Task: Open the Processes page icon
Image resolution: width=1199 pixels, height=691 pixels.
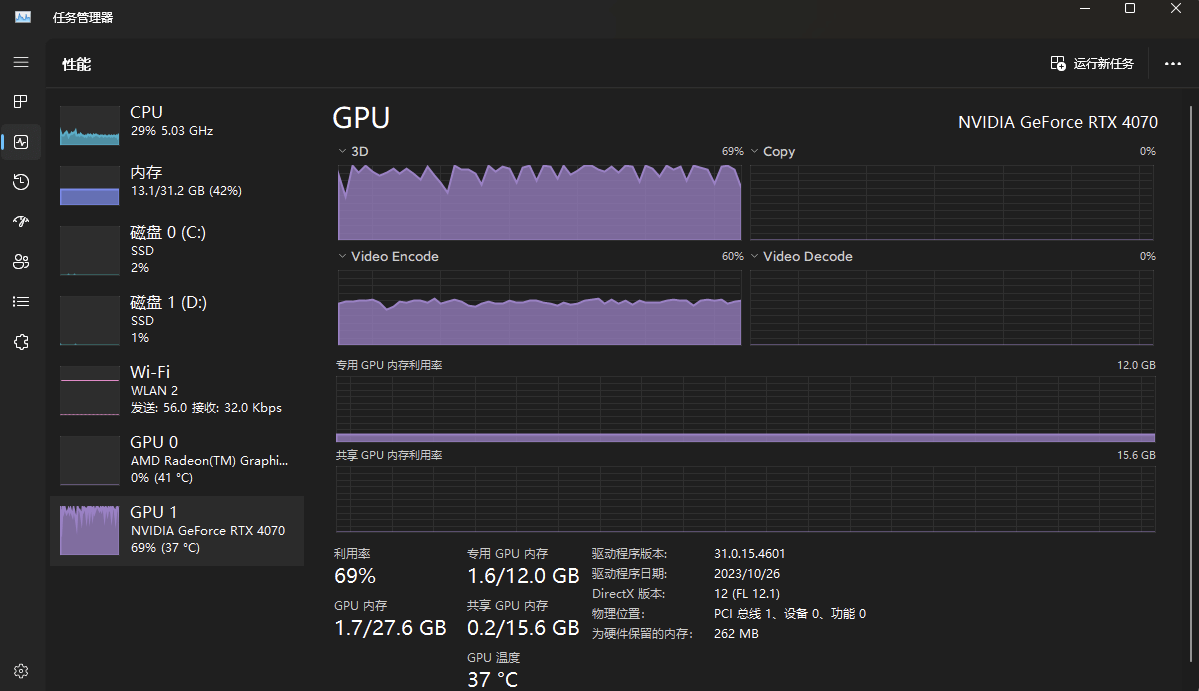Action: point(21,102)
